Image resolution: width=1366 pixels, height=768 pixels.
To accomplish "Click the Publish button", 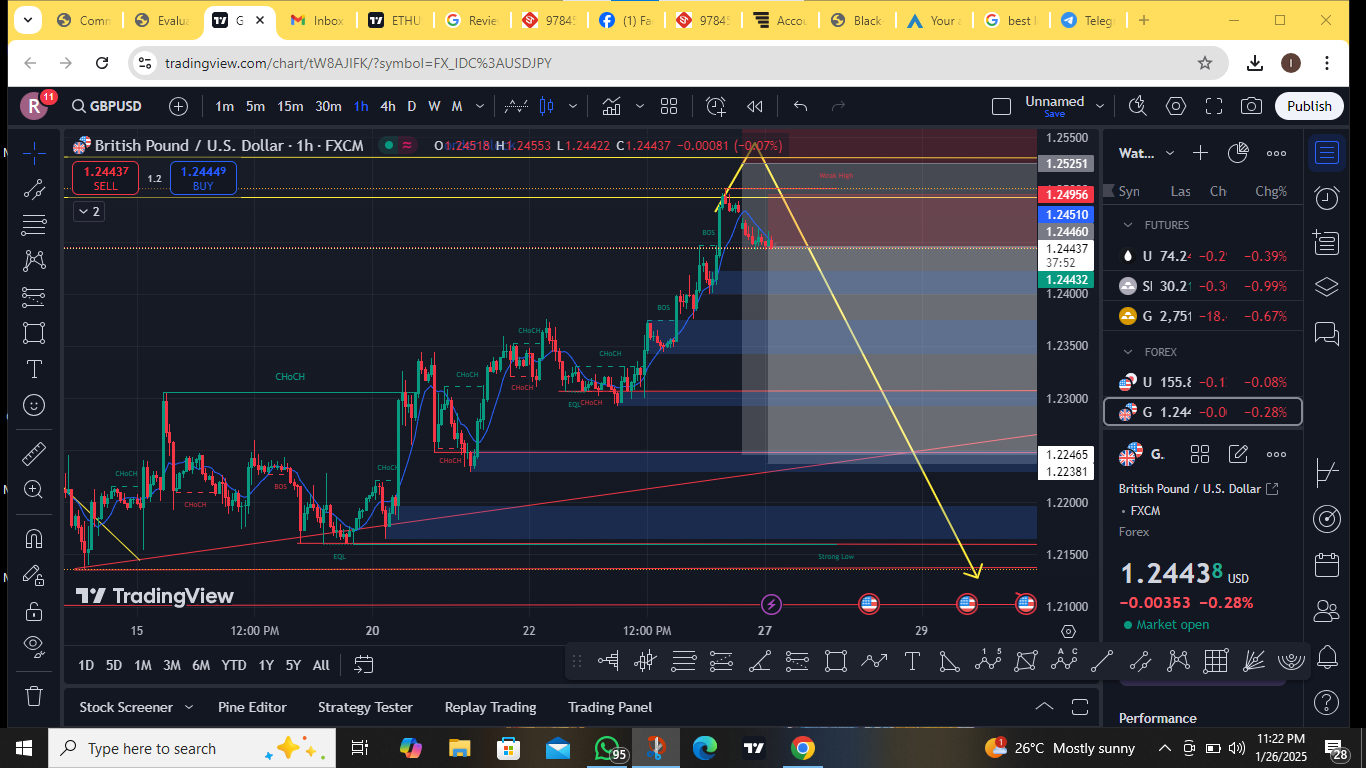I will pyautogui.click(x=1309, y=106).
